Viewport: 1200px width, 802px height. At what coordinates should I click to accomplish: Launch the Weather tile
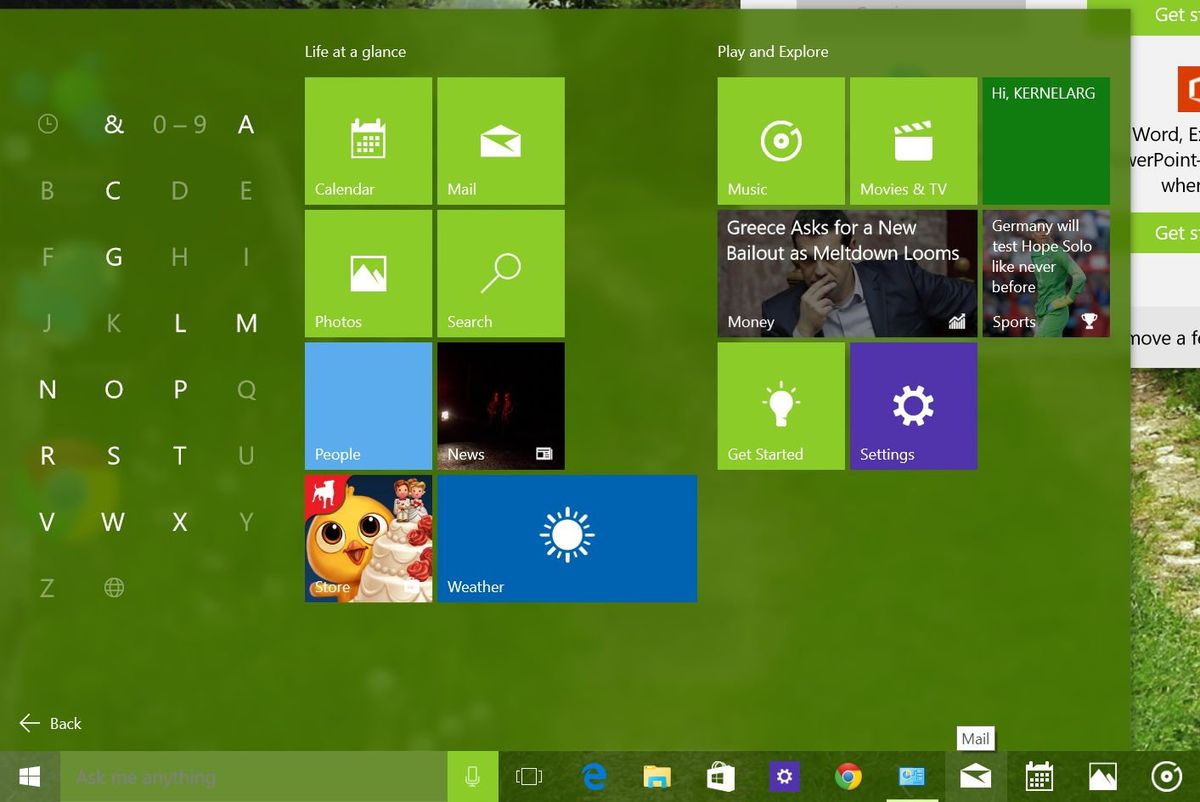click(566, 538)
